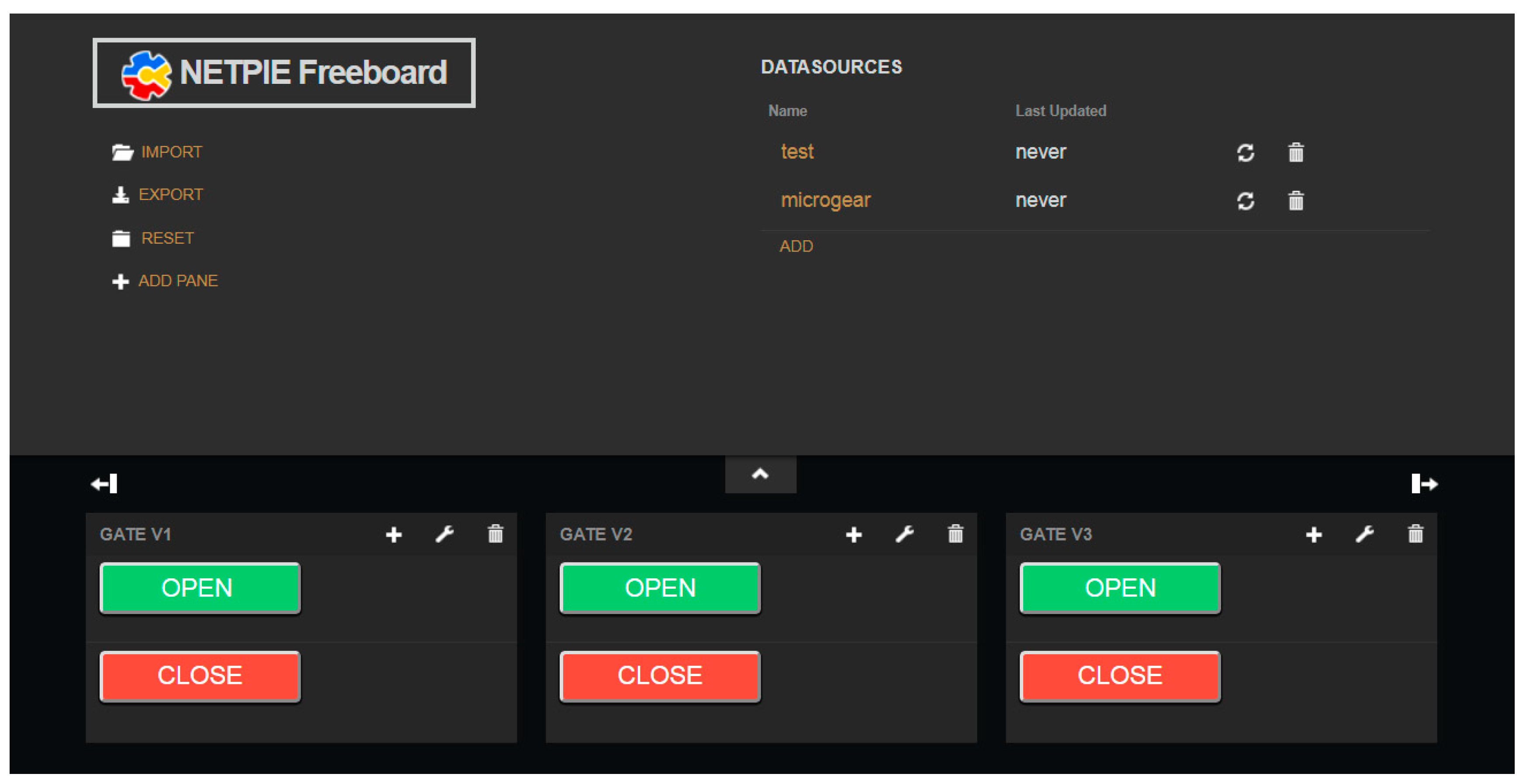Click 'never' in the test row
Image resolution: width=1523 pixels, height=784 pixels.
tap(1041, 152)
